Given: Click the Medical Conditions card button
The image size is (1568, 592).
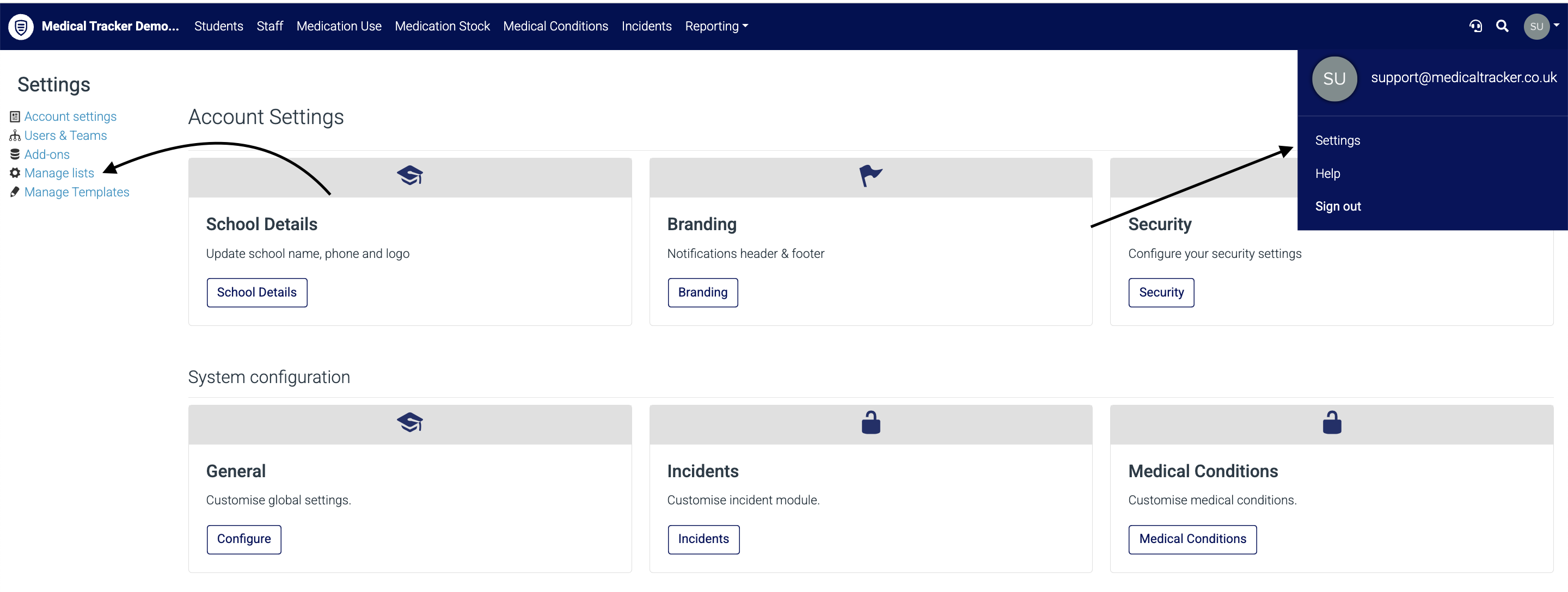Looking at the screenshot, I should point(1192,539).
